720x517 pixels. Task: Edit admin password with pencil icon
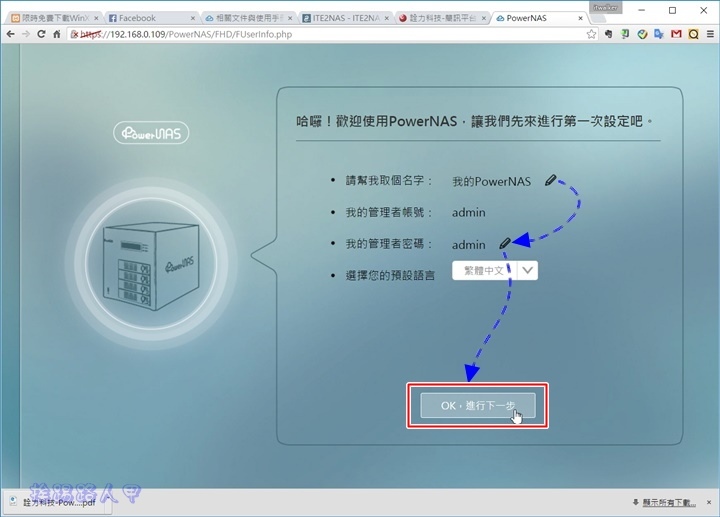point(505,243)
